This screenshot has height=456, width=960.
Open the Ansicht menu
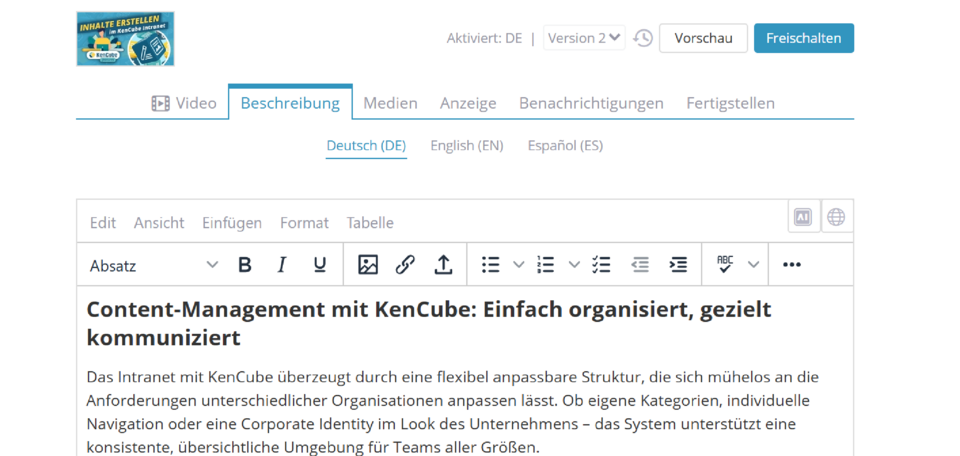click(159, 223)
